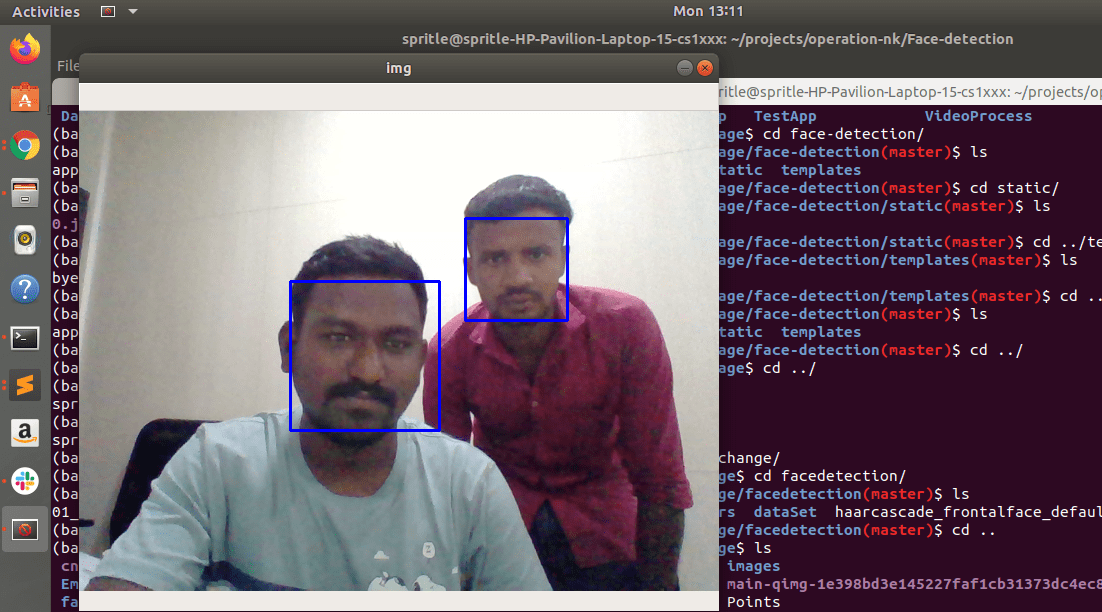Launch Amazon from the dock
Screen dimensions: 1102x612
[25, 433]
